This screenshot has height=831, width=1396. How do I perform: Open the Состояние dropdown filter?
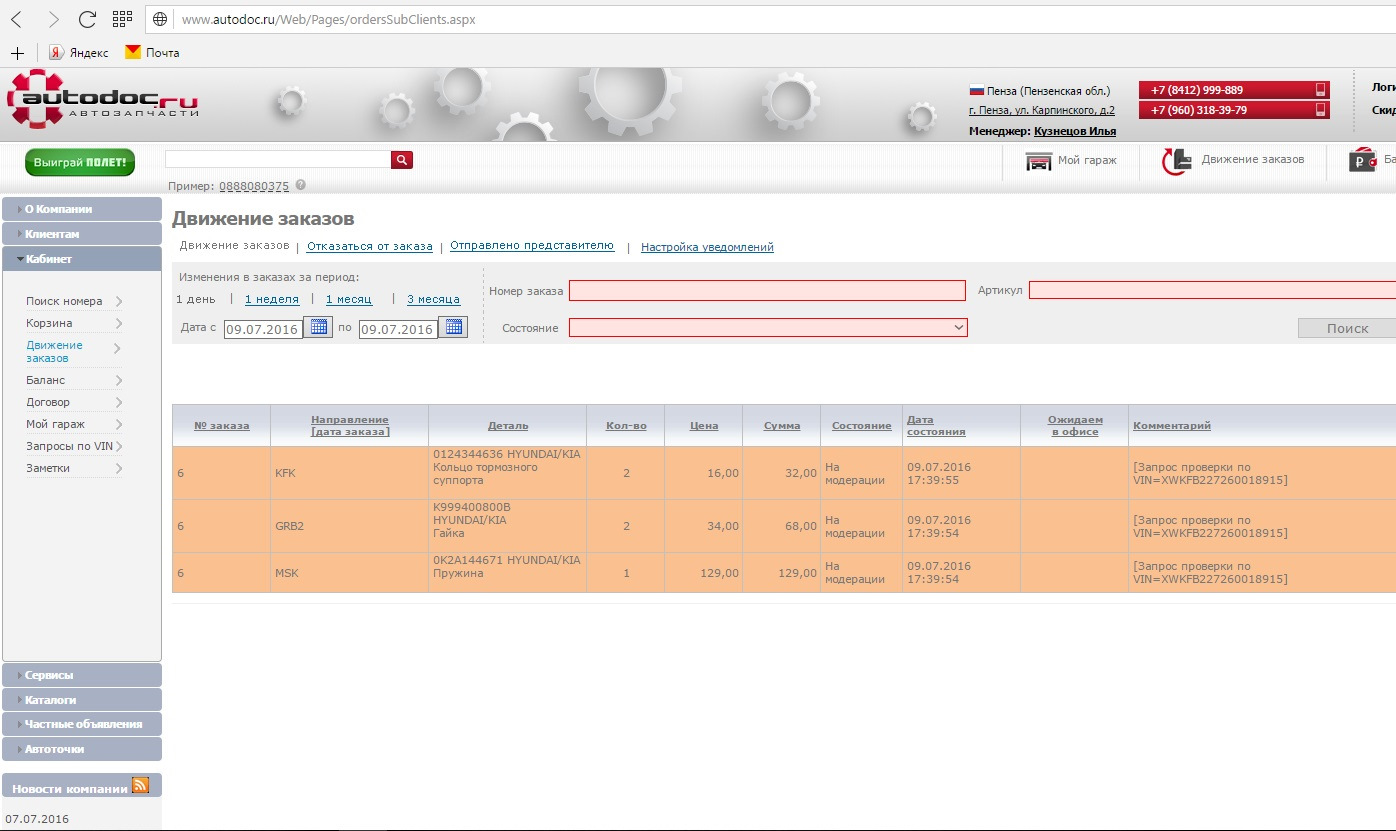click(768, 327)
